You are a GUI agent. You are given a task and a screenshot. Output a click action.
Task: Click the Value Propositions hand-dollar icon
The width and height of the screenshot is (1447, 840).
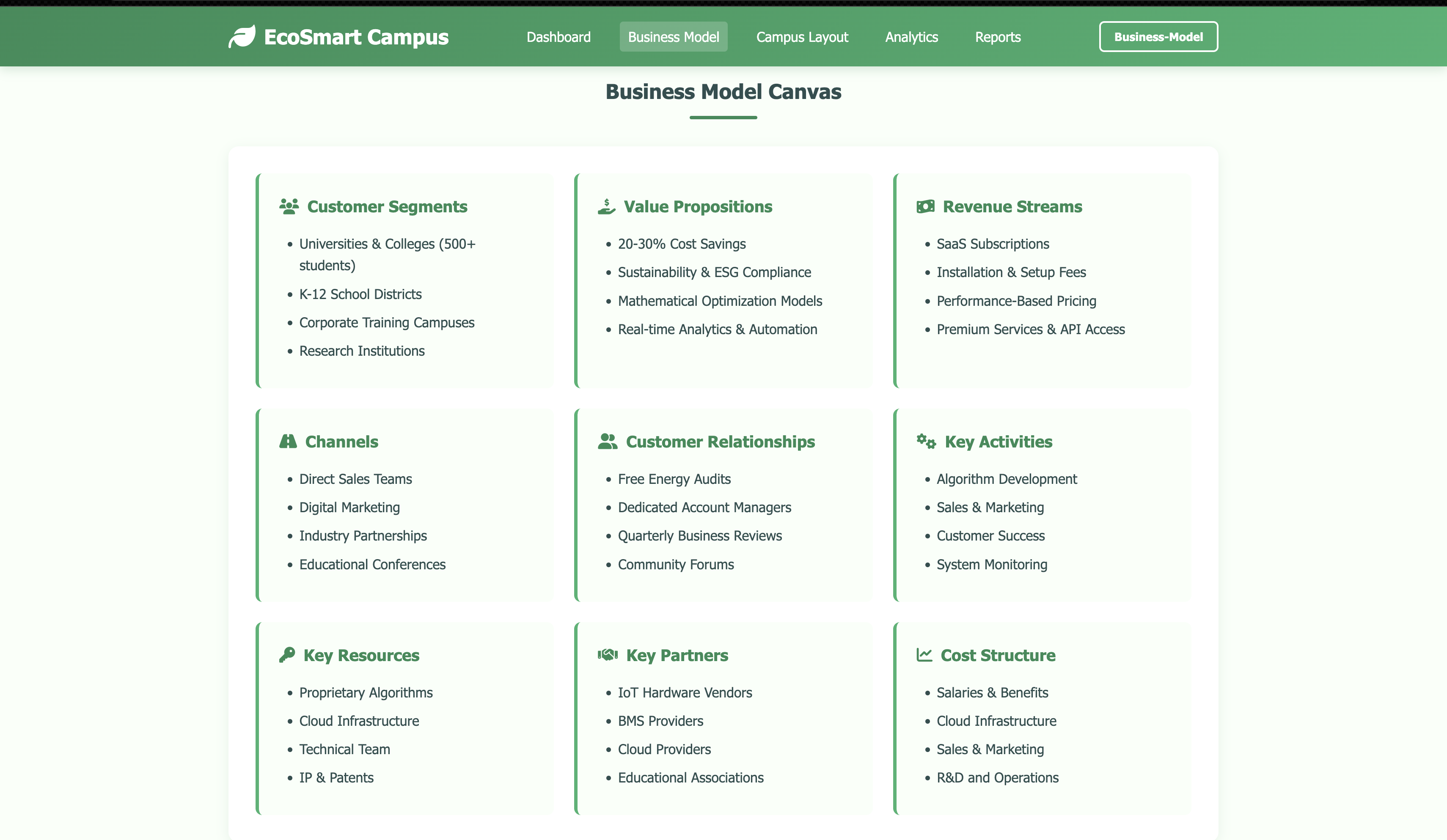point(606,207)
